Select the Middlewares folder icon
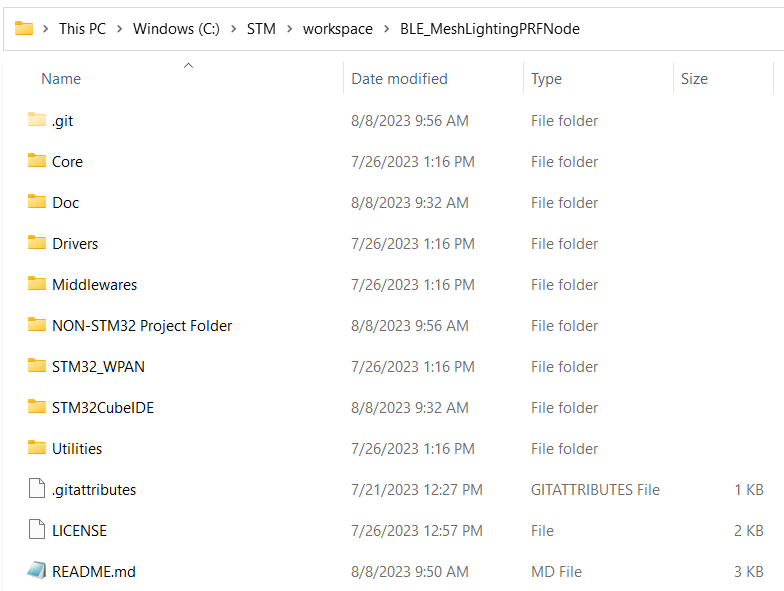Viewport: 784px width, 591px height. (36, 284)
